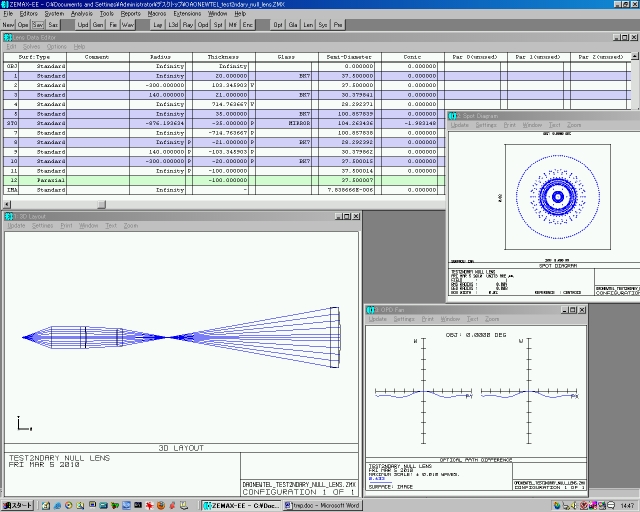The height and width of the screenshot is (512, 640).
Task: Open the Macros menu
Action: [157, 13]
